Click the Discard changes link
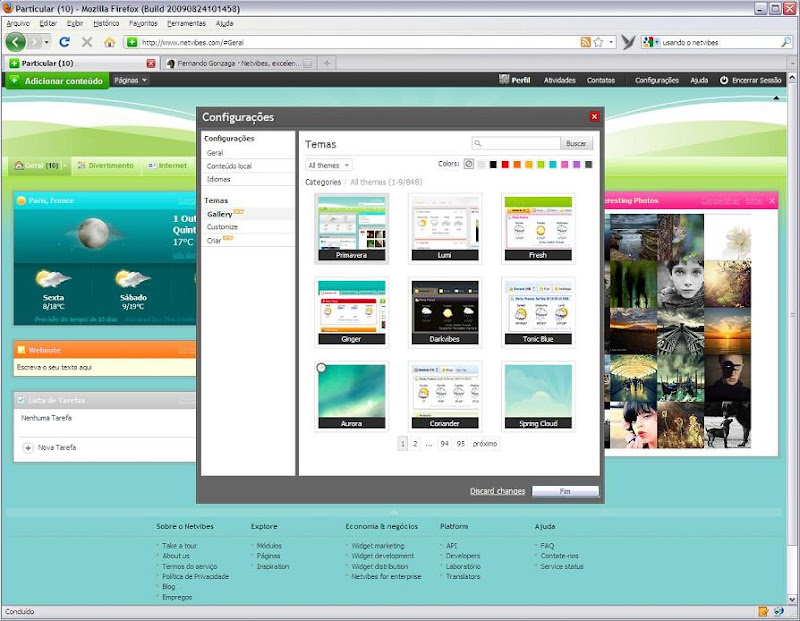Image resolution: width=800 pixels, height=621 pixels. [x=497, y=491]
